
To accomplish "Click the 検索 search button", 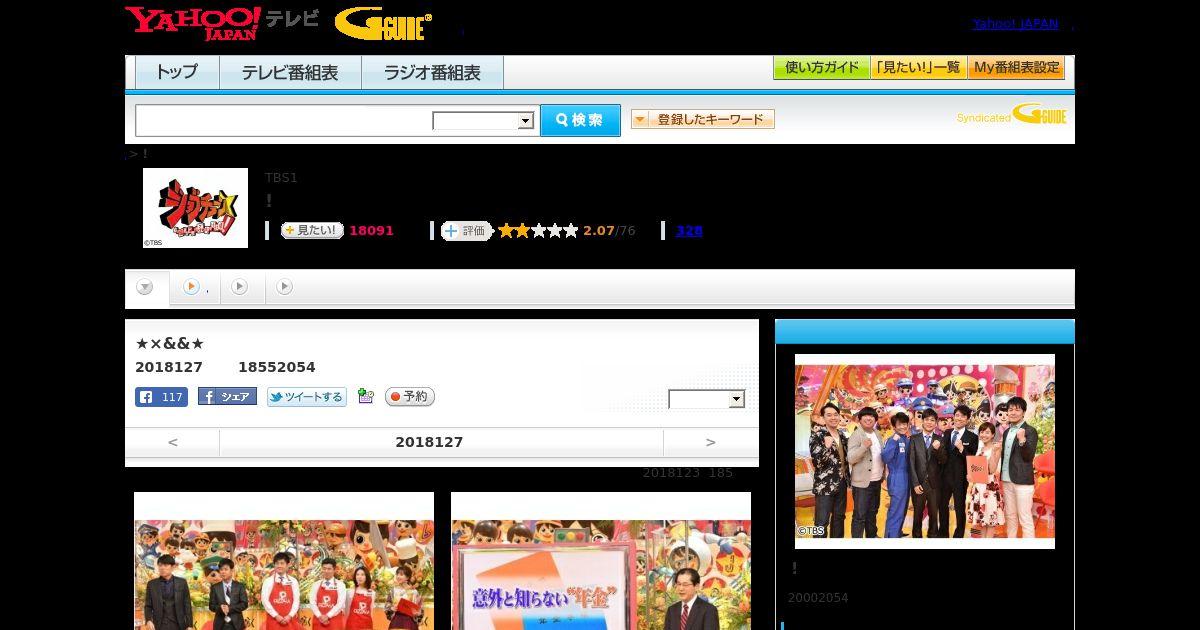I will tap(580, 120).
